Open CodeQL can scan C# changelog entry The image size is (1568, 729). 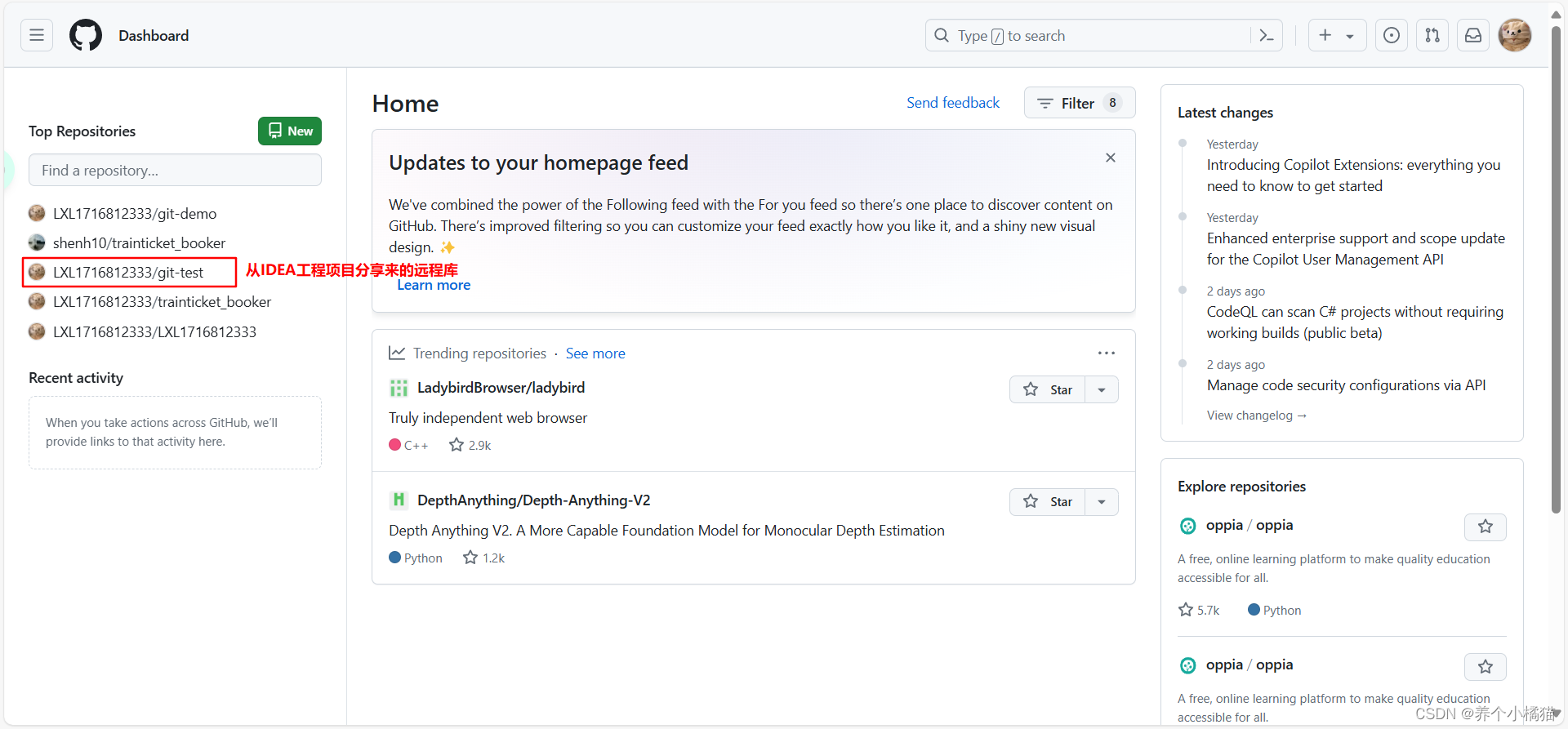[1355, 322]
